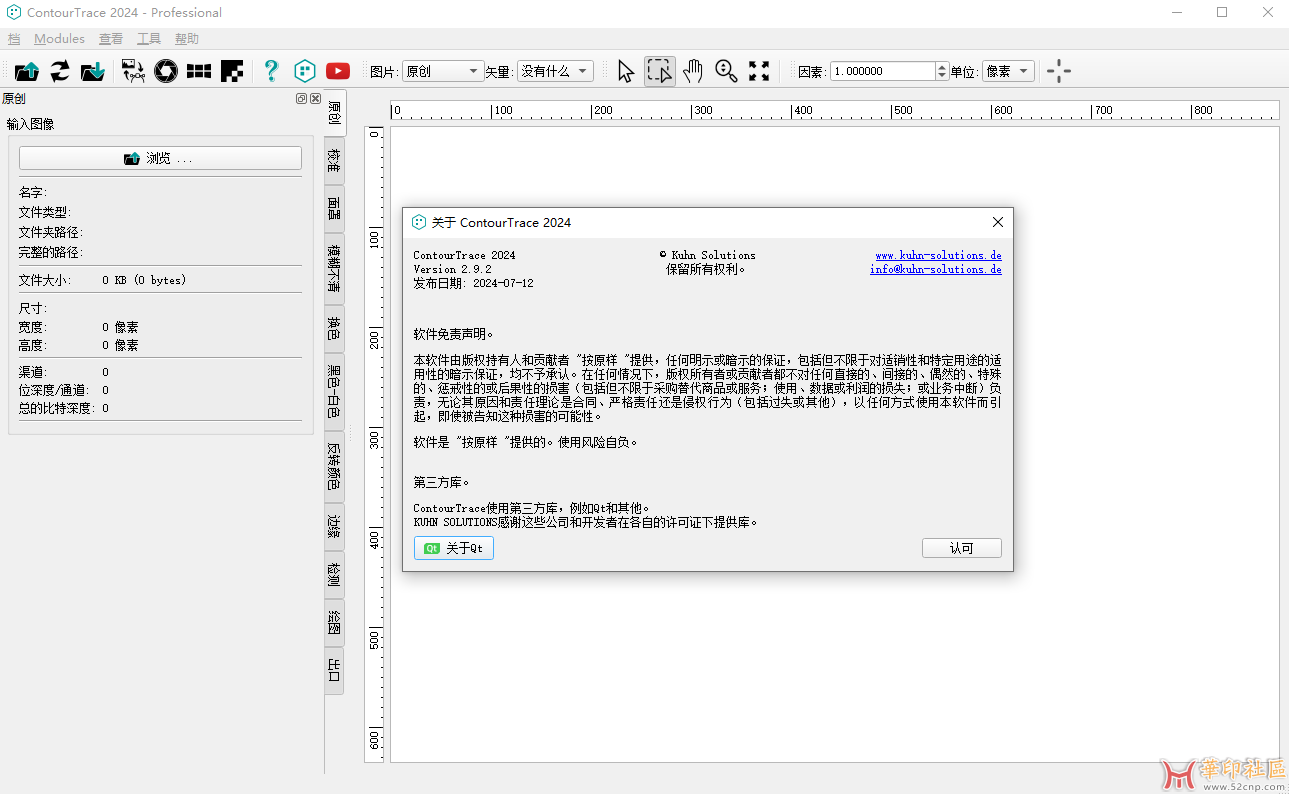Switch to the 原创 vertical tab
This screenshot has height=794, width=1289.
tap(335, 112)
